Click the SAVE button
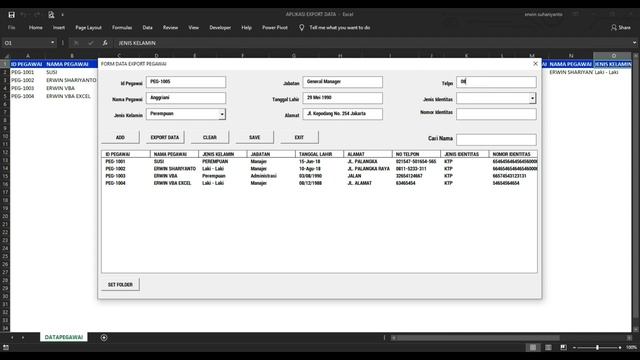This screenshot has width=640, height=360. (x=255, y=138)
